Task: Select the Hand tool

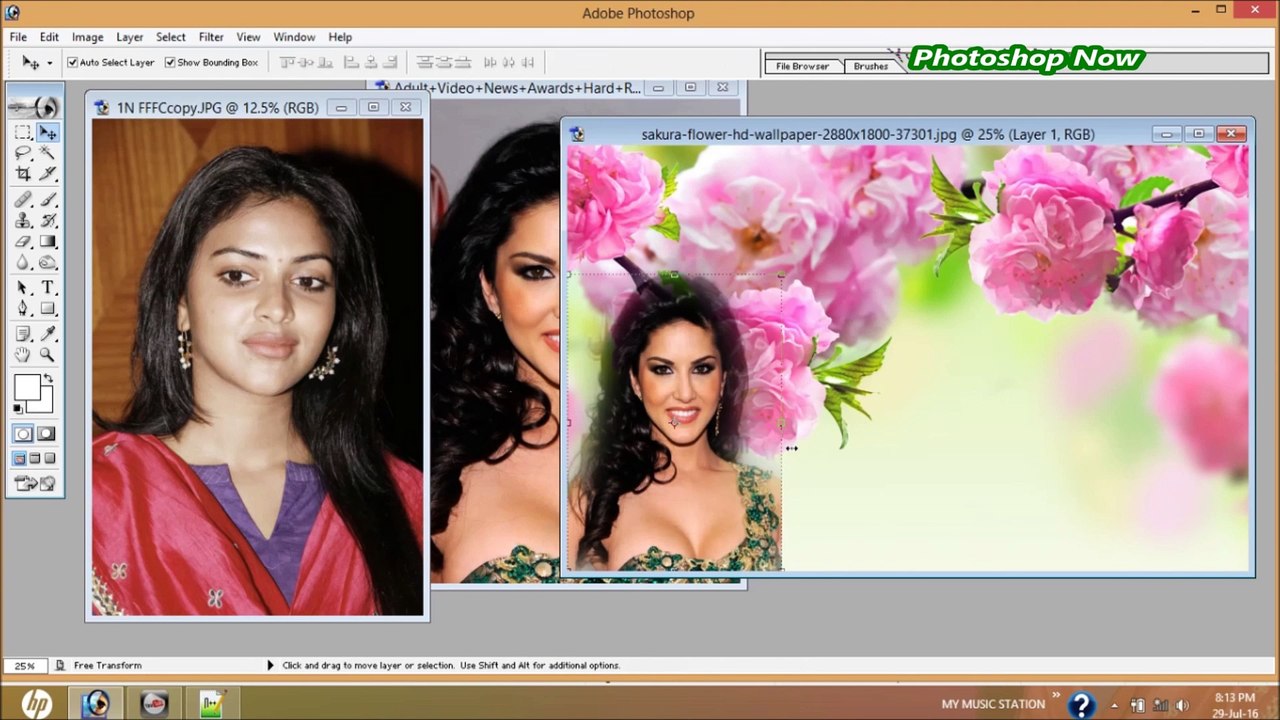Action: (23, 355)
